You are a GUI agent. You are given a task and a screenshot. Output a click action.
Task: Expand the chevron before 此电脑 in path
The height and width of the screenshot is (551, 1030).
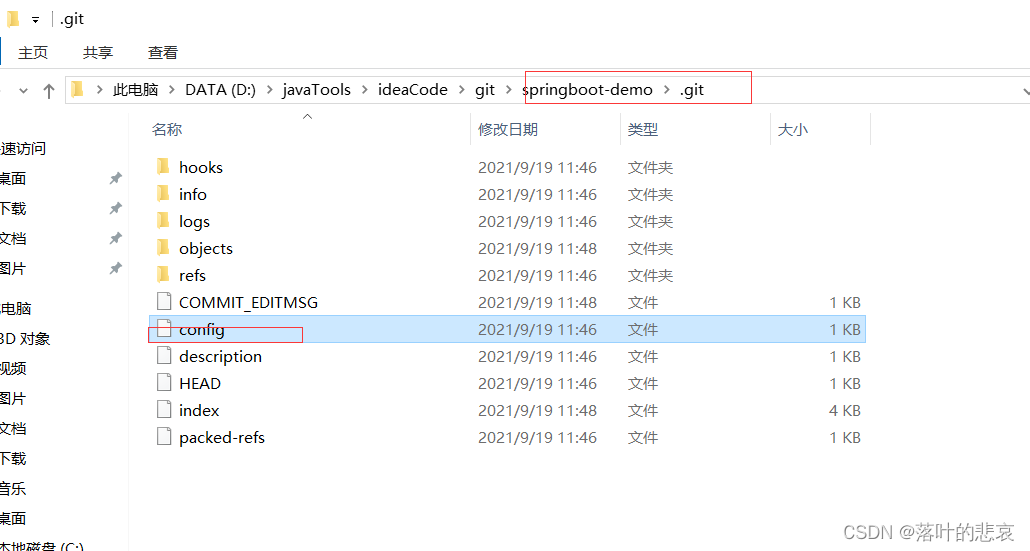(99, 89)
